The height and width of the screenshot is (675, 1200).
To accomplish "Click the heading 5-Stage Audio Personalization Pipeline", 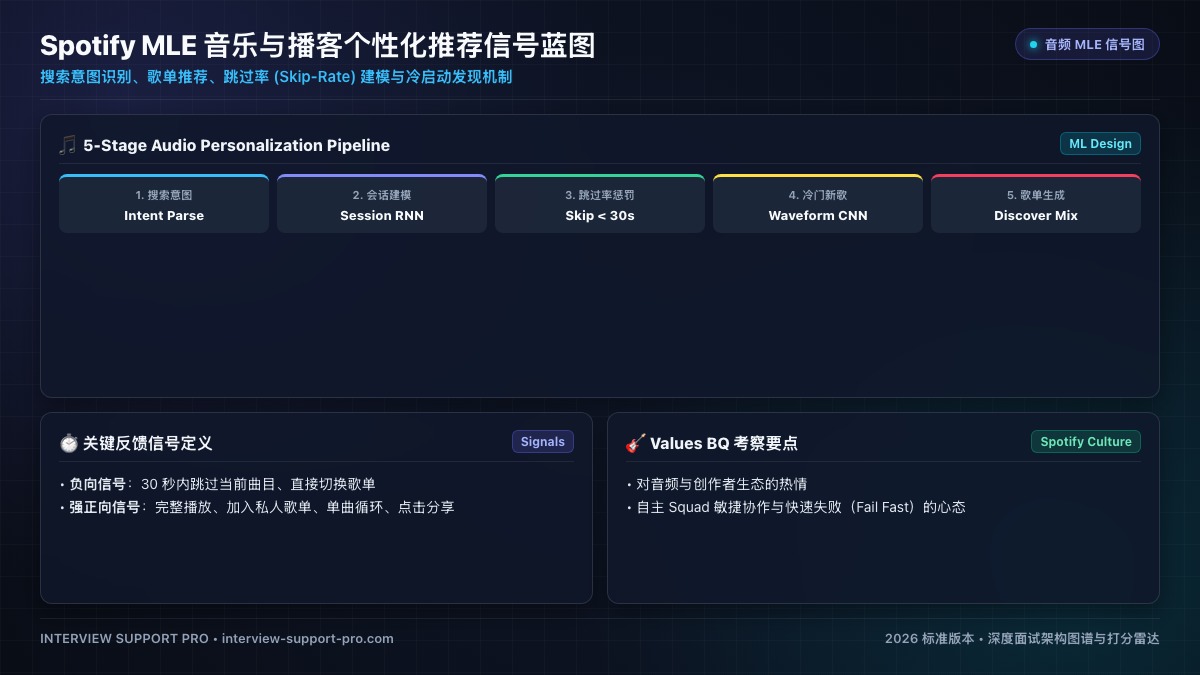I will coord(237,145).
